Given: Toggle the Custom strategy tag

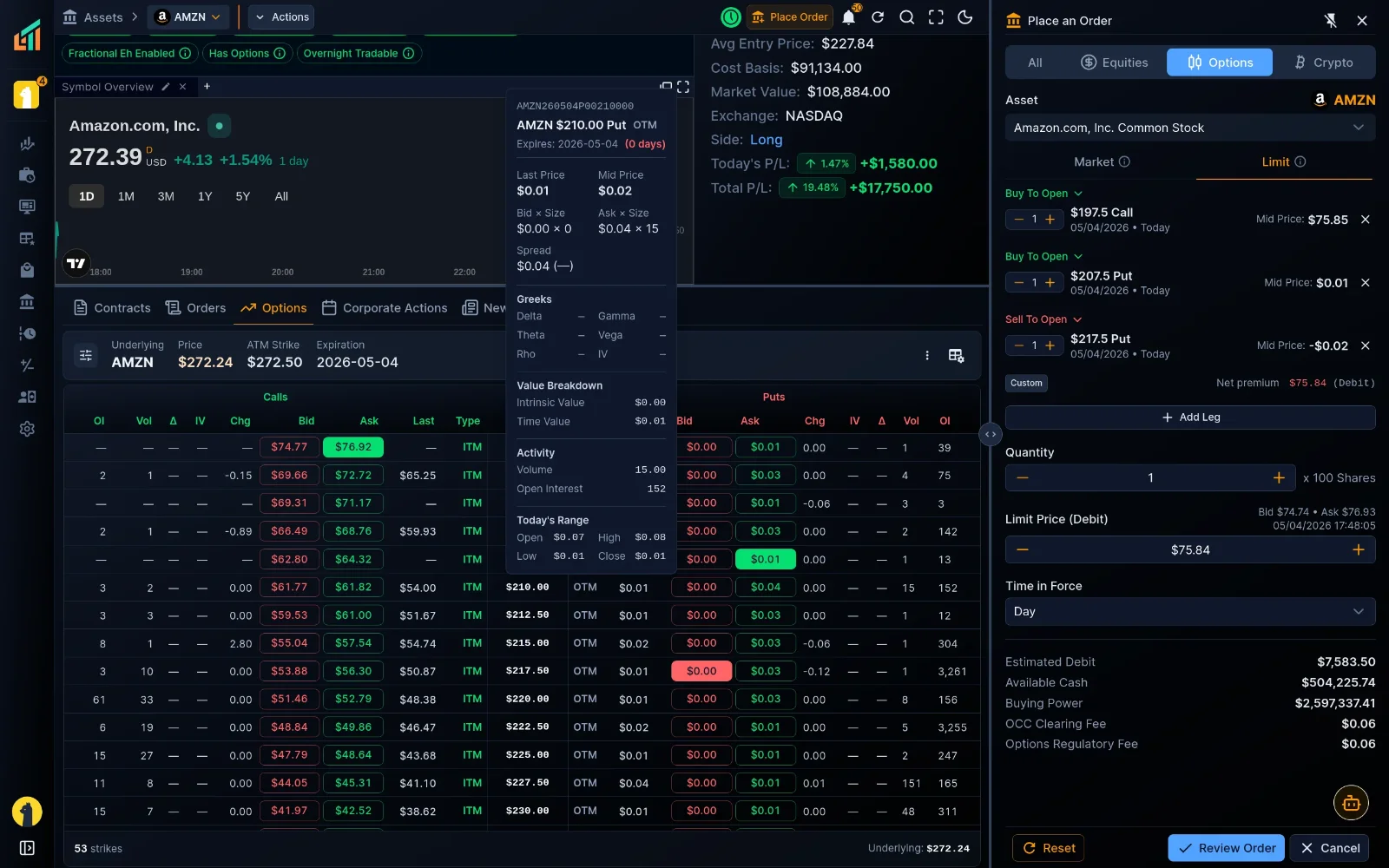Looking at the screenshot, I should point(1026,383).
